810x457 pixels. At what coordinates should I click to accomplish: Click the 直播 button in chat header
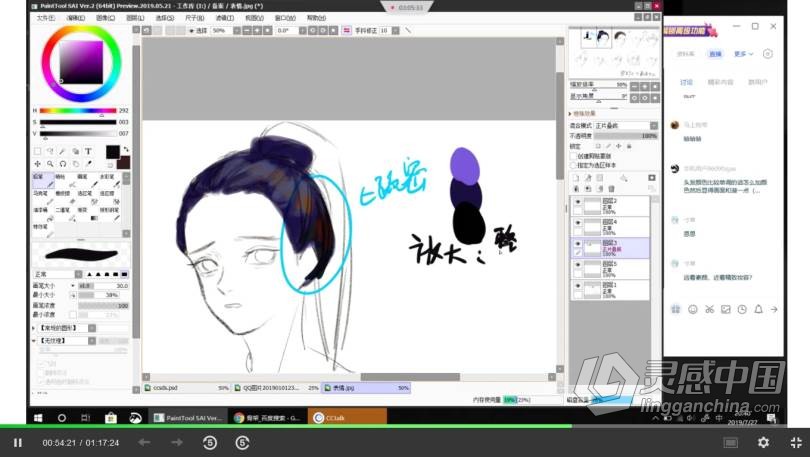point(715,54)
